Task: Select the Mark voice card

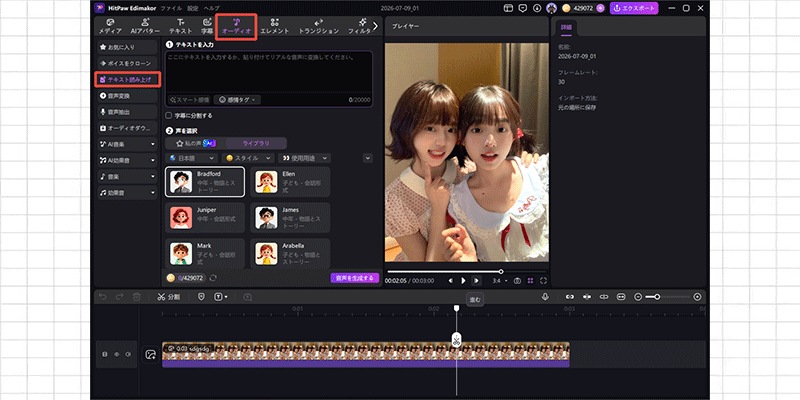Action: [x=205, y=253]
